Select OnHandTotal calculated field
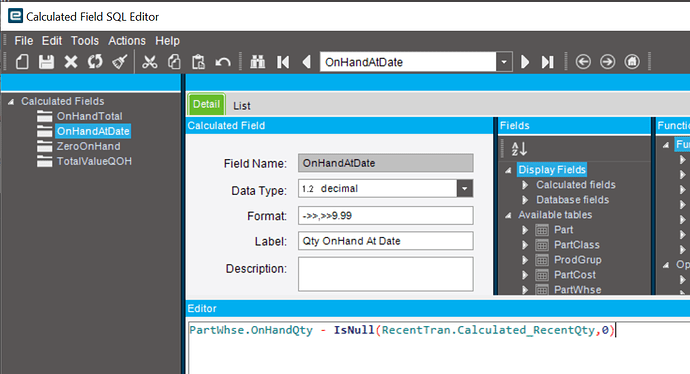The image size is (690, 374). (90, 117)
